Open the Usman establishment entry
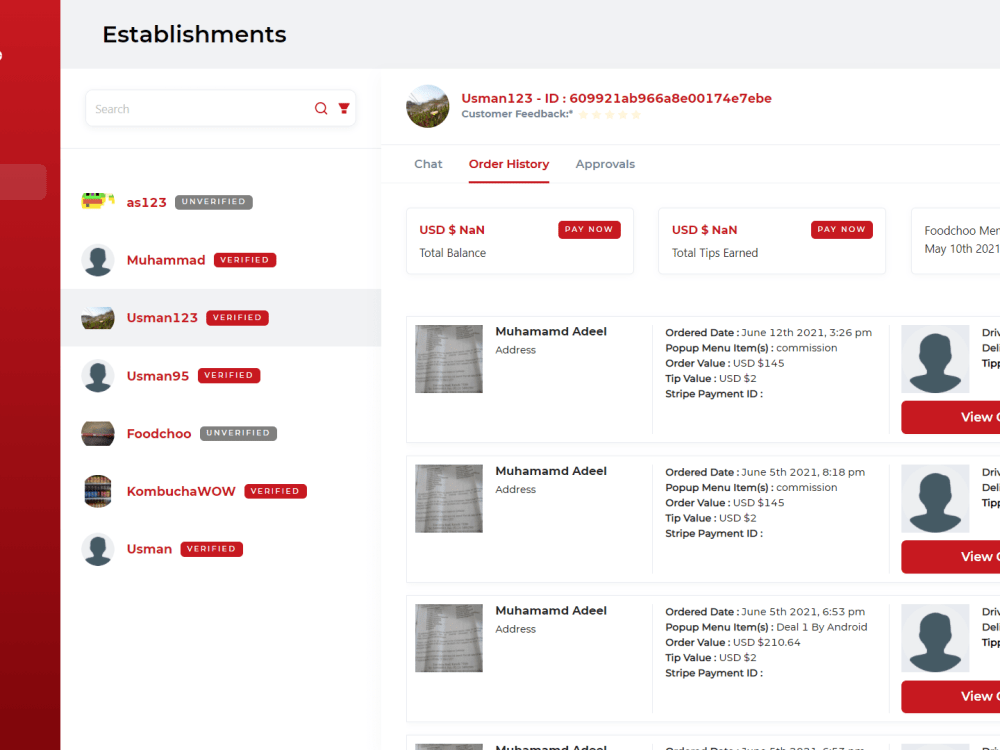1000x750 pixels. (221, 549)
